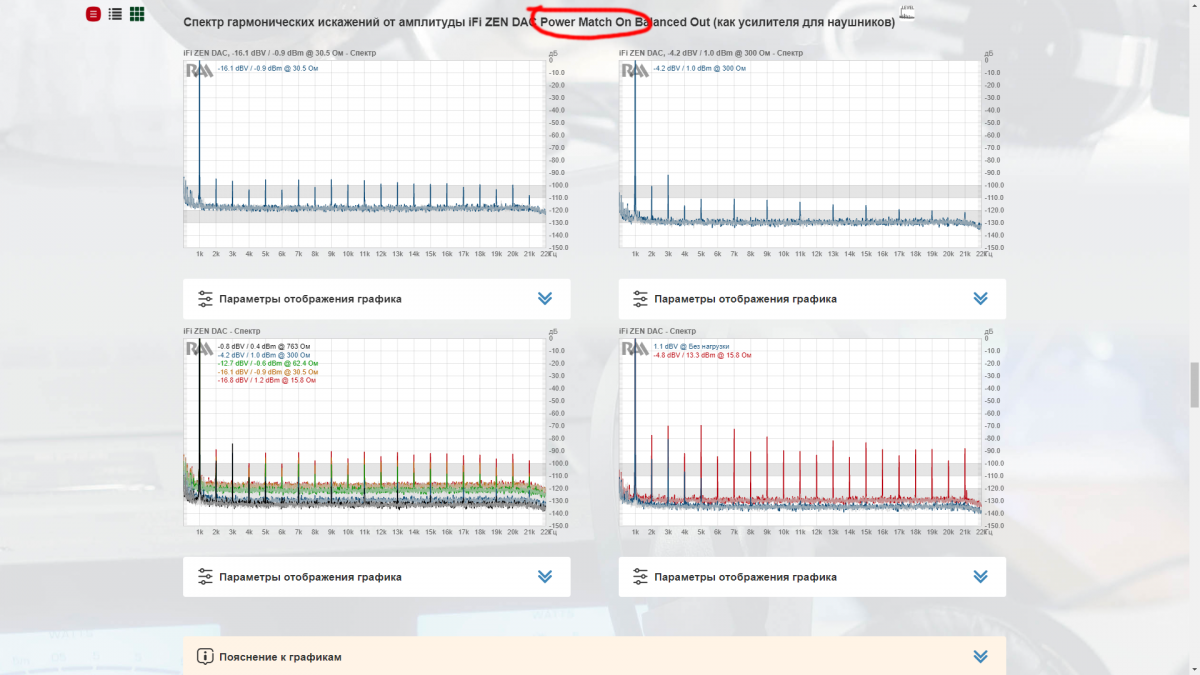
Task: Click the page heading about harmonic distortion spectrum
Action: [539, 22]
